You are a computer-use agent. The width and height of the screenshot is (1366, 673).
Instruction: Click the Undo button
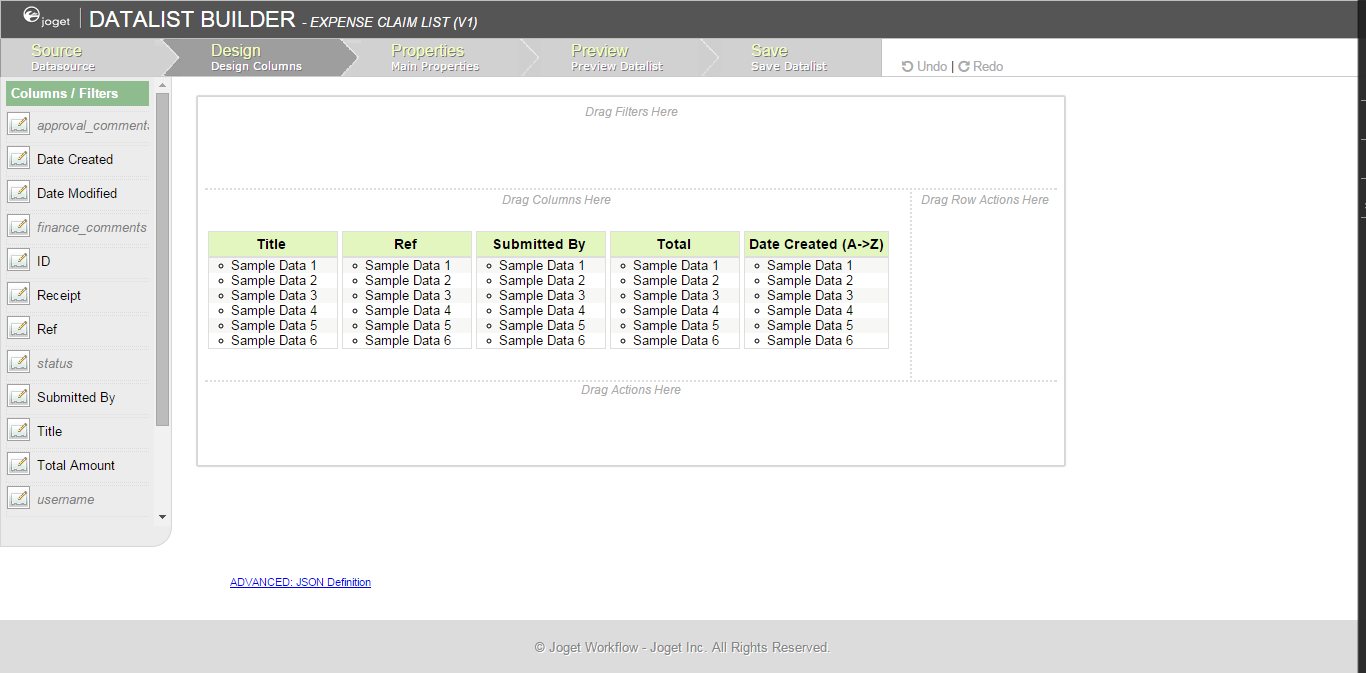tap(924, 66)
